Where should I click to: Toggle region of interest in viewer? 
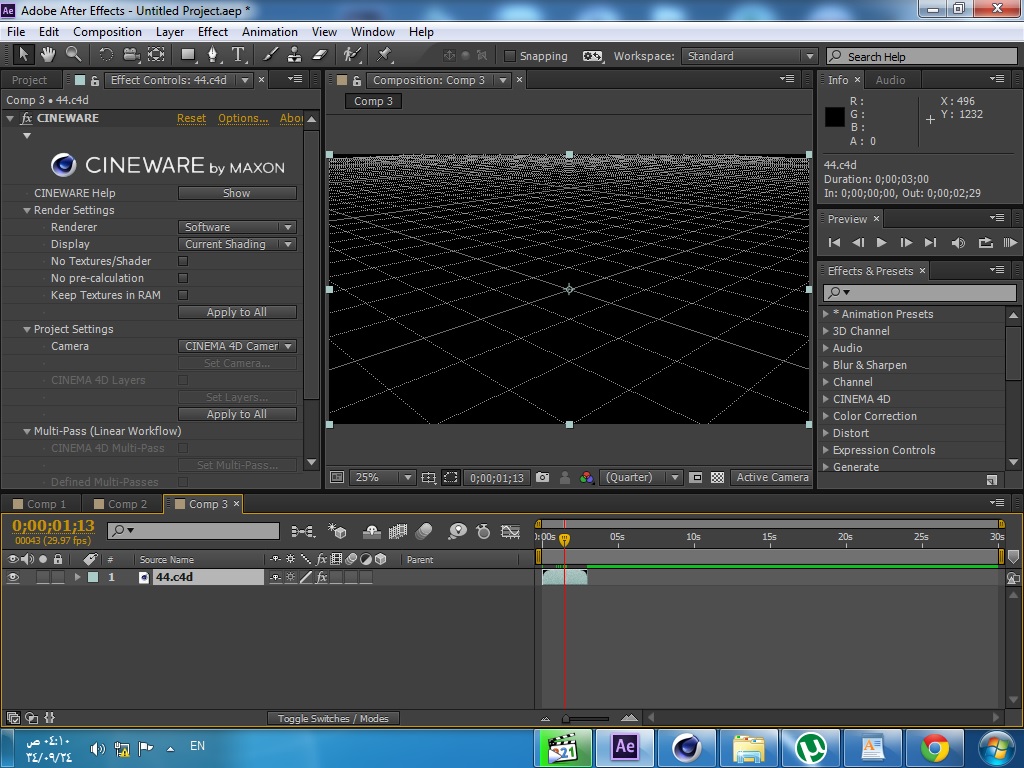(451, 477)
